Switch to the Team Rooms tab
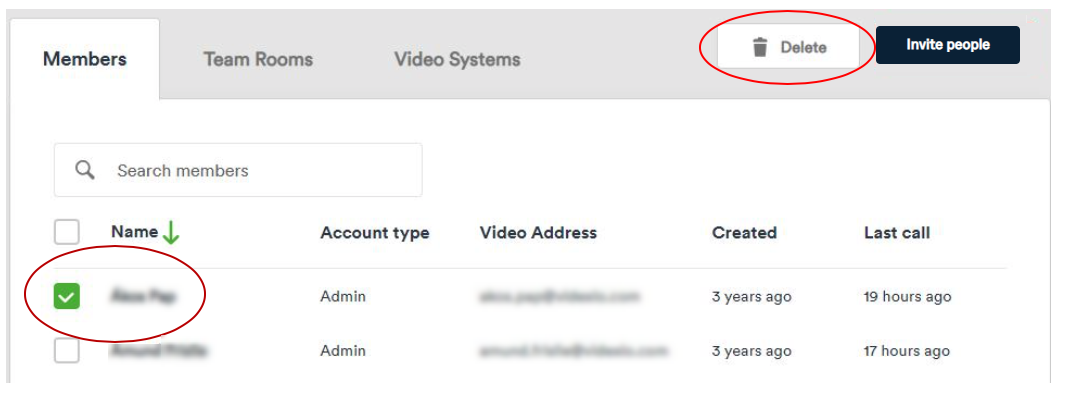This screenshot has height=402, width=1069. 258,59
